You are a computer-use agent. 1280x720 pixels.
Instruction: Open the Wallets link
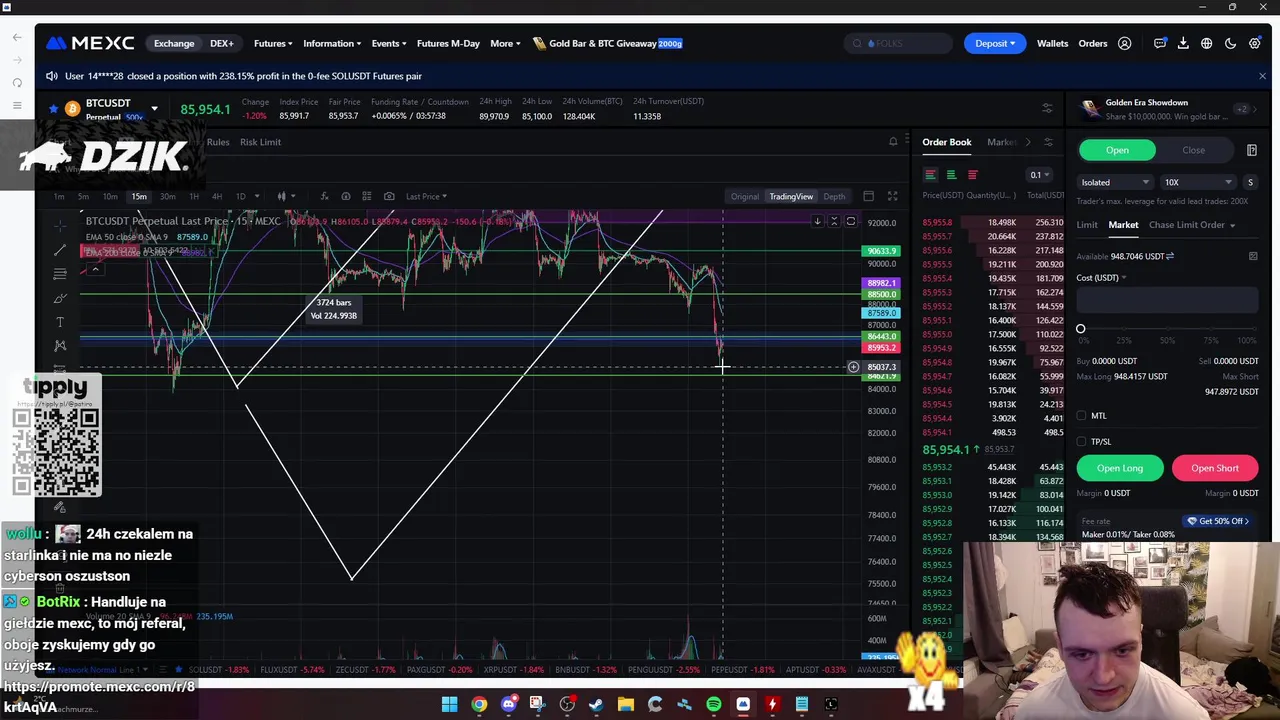point(1052,43)
